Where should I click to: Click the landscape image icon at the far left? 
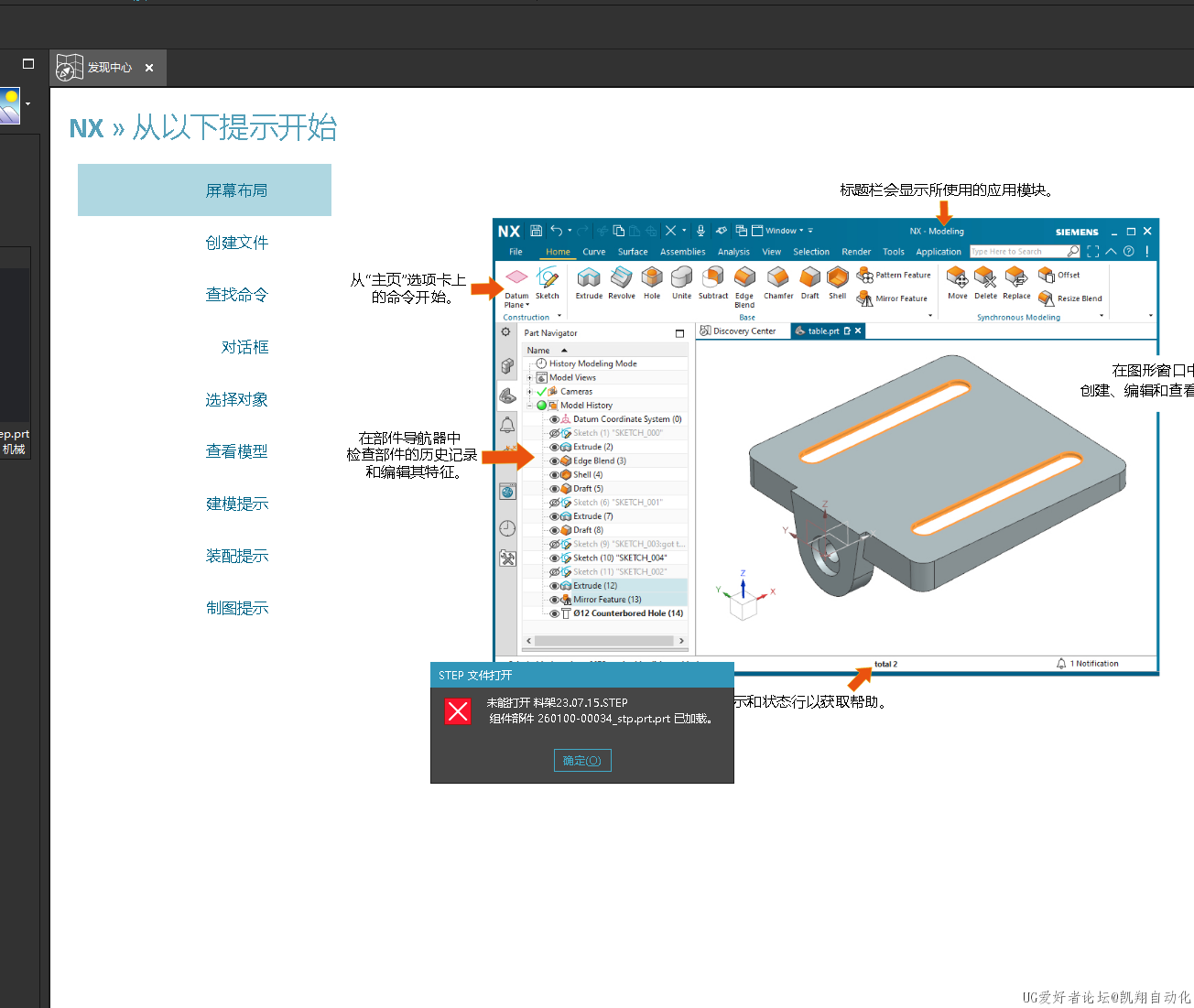pos(9,106)
